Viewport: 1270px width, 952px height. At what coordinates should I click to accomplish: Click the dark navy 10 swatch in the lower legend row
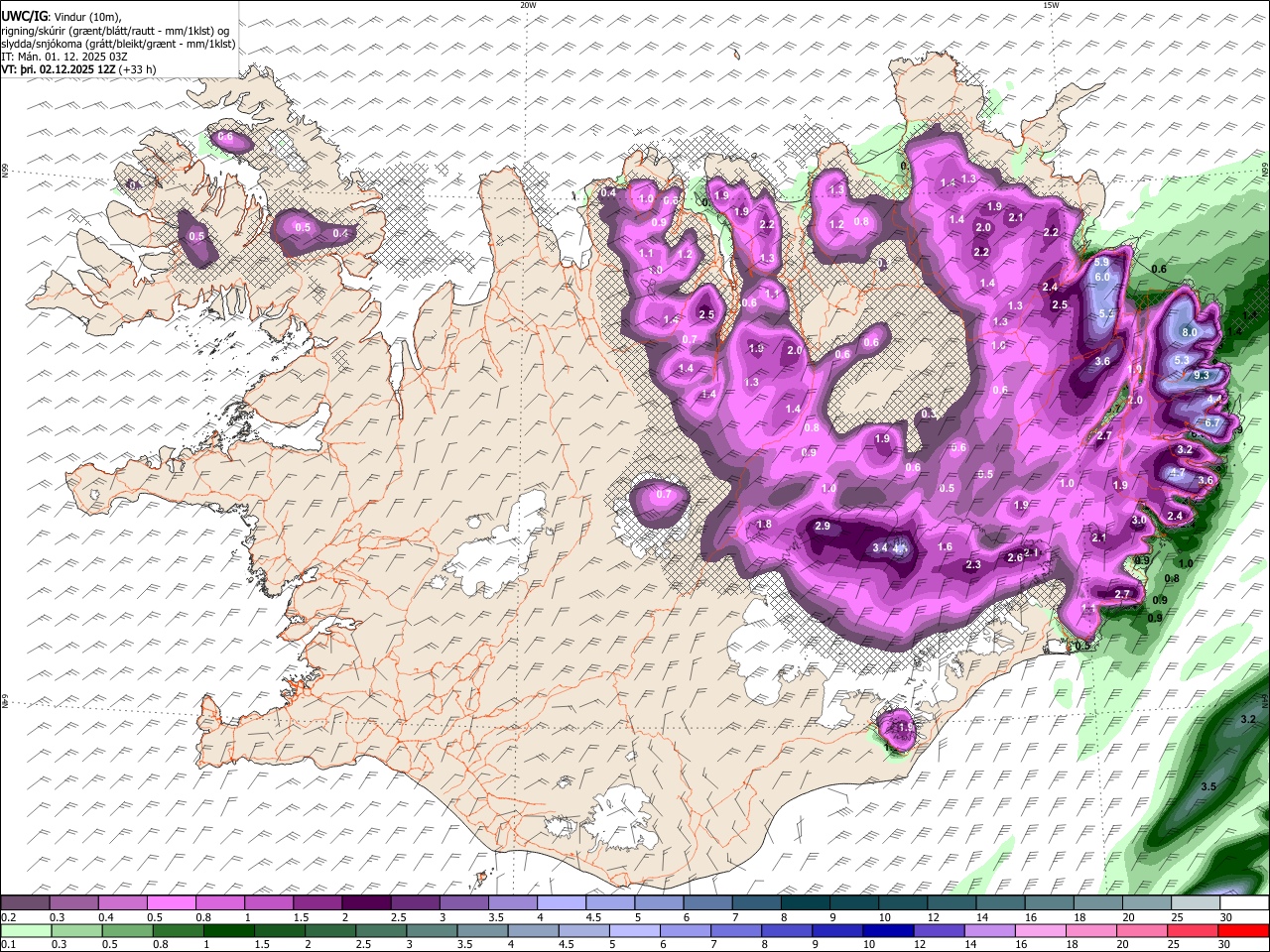[889, 931]
